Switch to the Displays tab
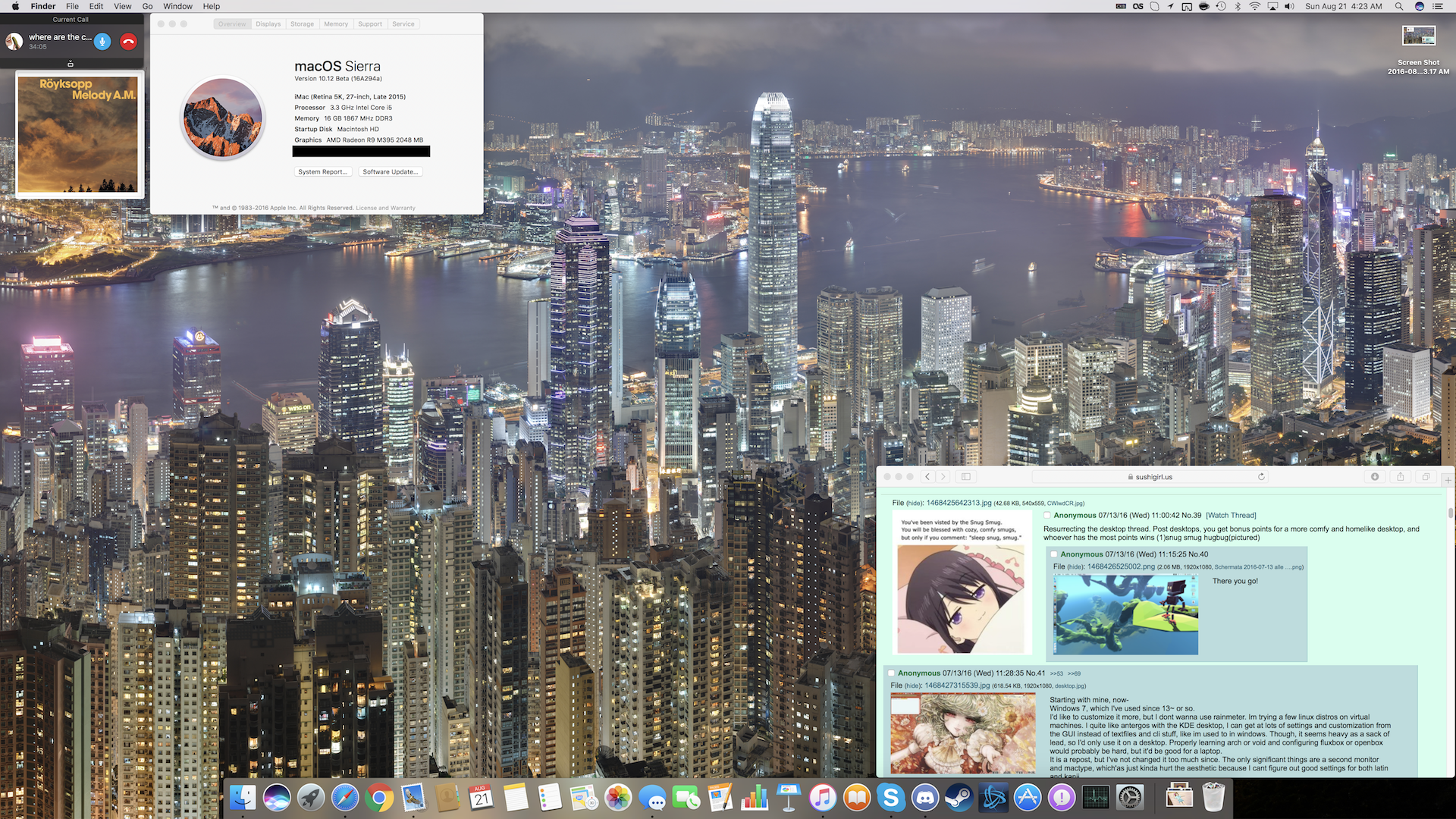Viewport: 1456px width, 819px height. point(268,24)
